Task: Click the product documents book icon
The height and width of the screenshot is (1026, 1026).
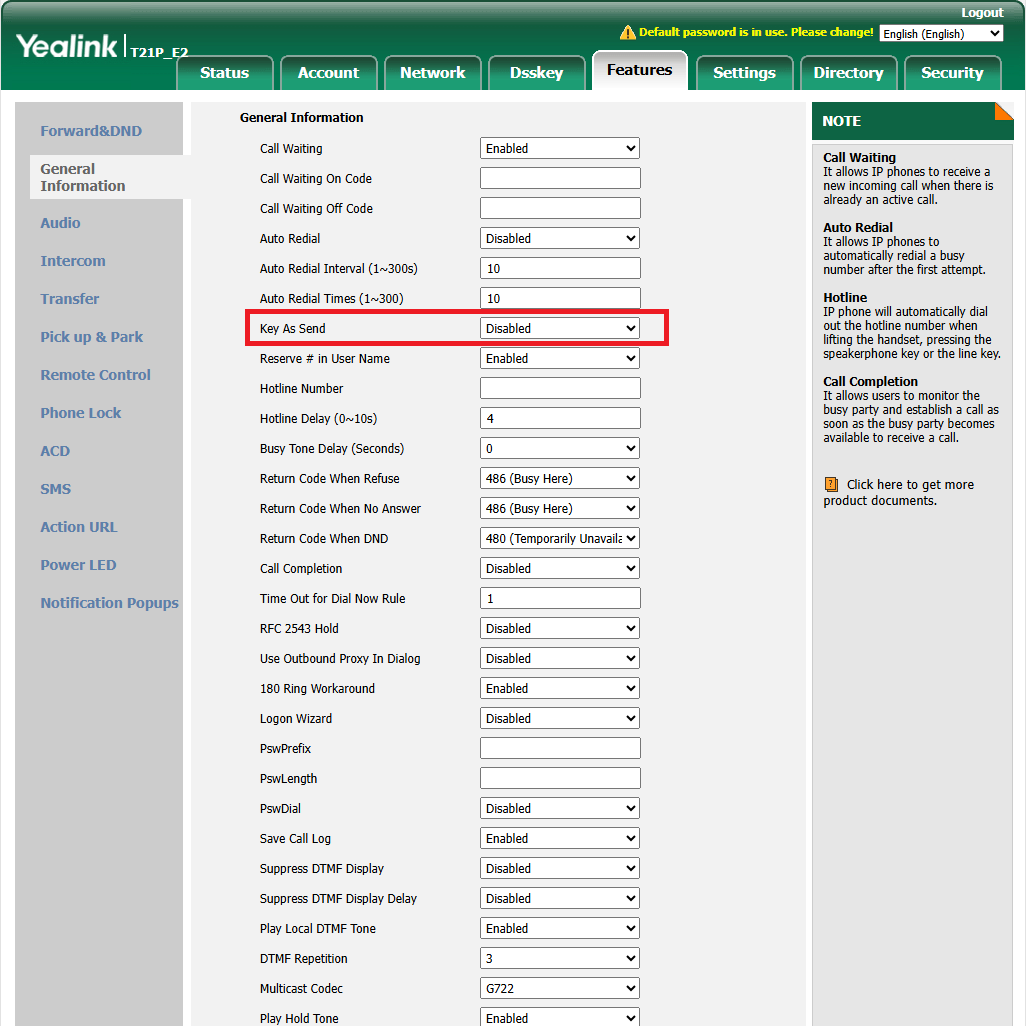Action: point(831,485)
